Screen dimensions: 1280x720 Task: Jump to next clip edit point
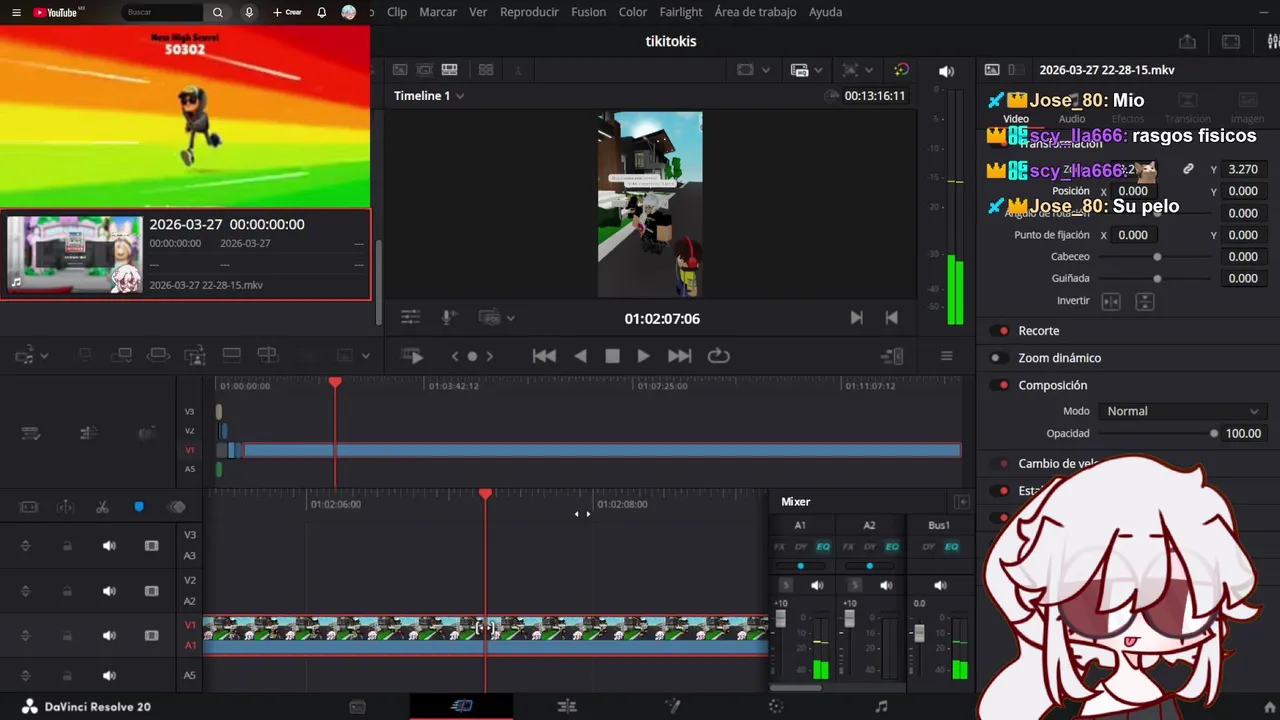[856, 317]
